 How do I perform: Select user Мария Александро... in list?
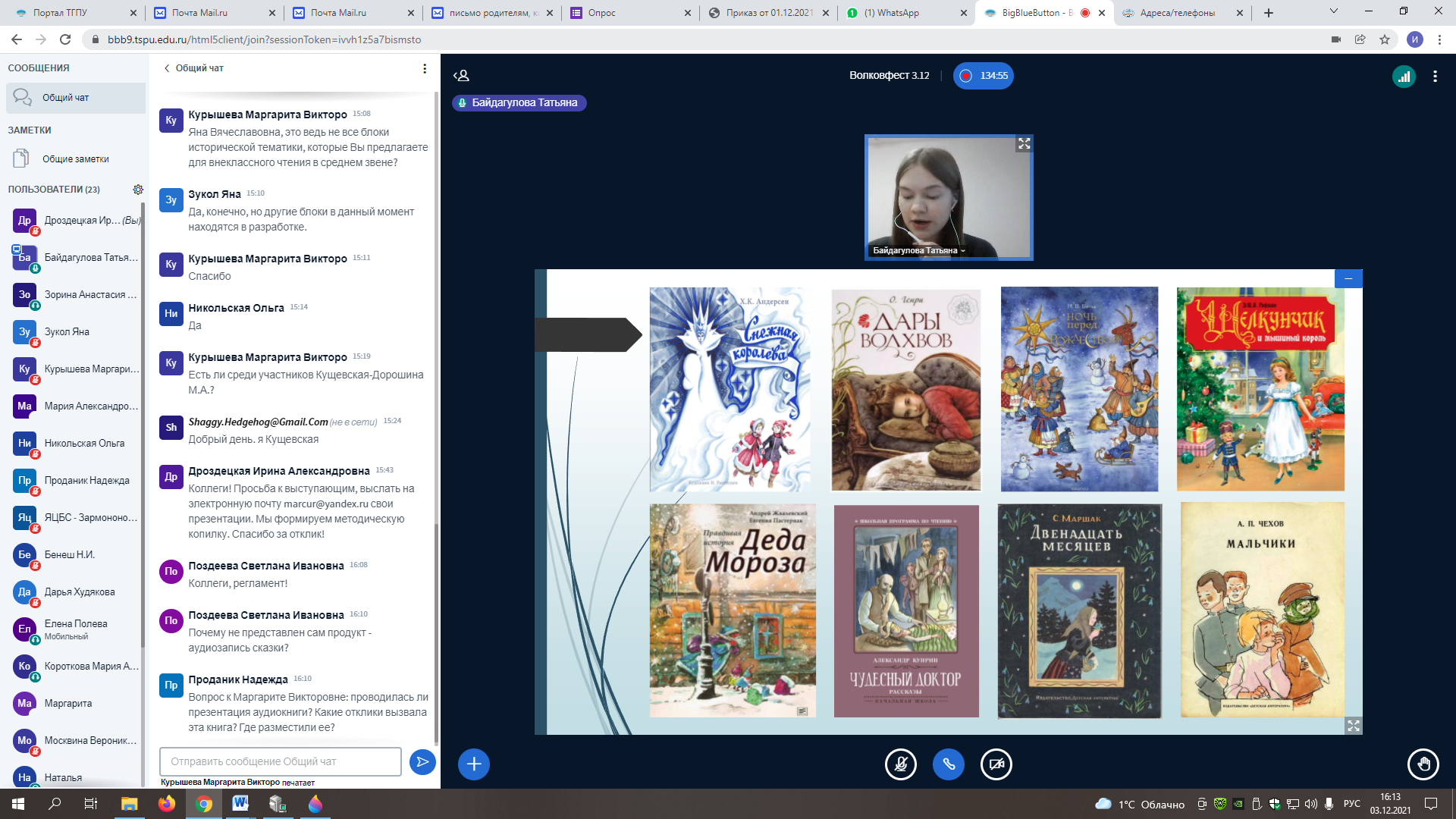(76, 406)
